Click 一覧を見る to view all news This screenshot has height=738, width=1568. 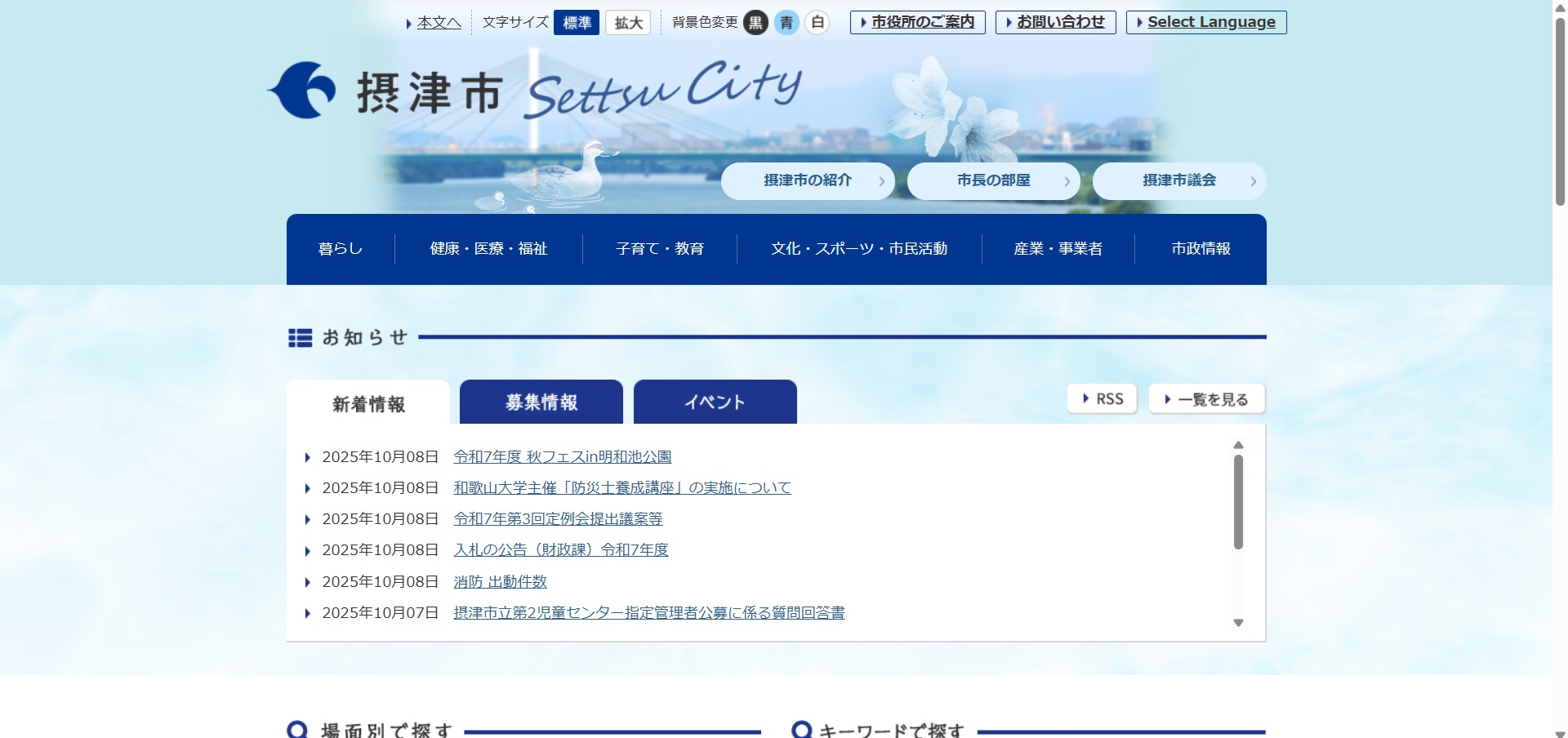pos(1207,399)
